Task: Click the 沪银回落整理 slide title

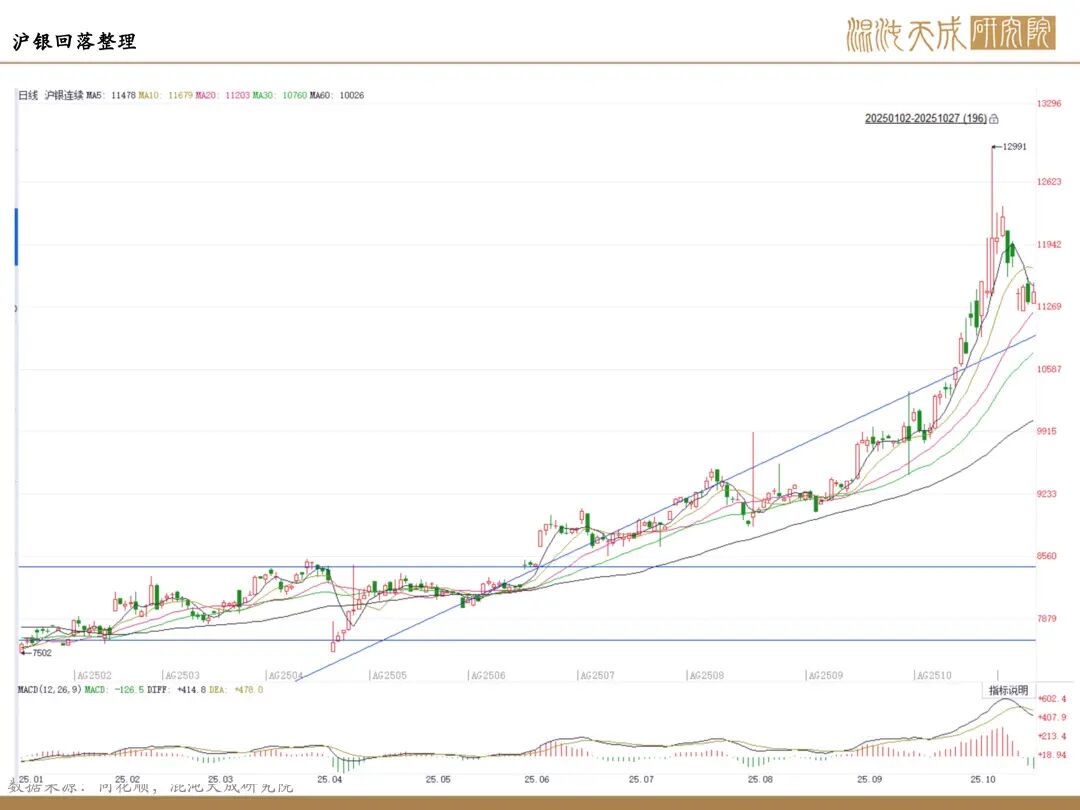Action: click(74, 42)
